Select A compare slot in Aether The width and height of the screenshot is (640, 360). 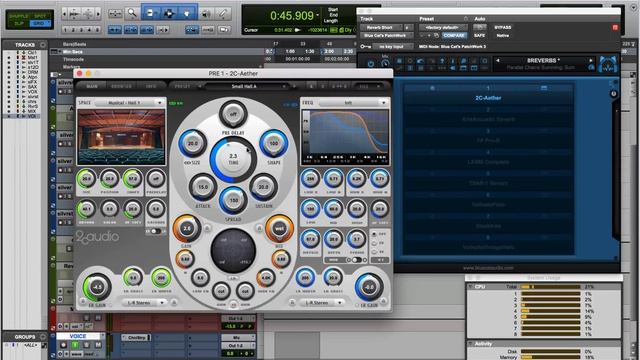click(311, 86)
